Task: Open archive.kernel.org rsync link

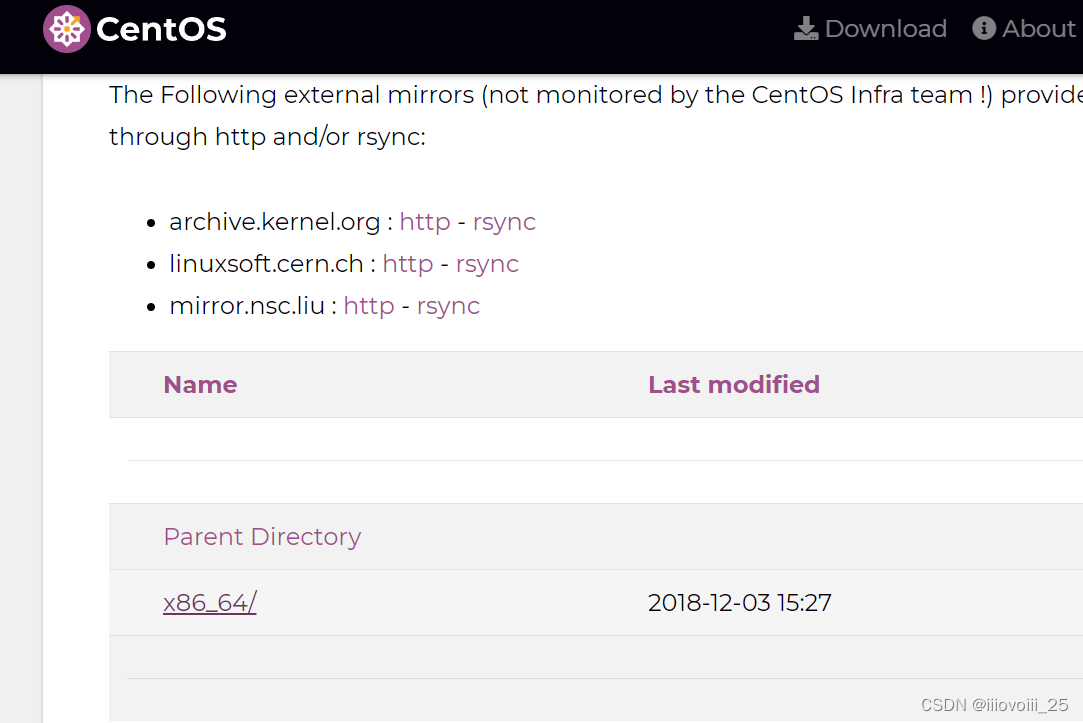Action: click(x=504, y=222)
